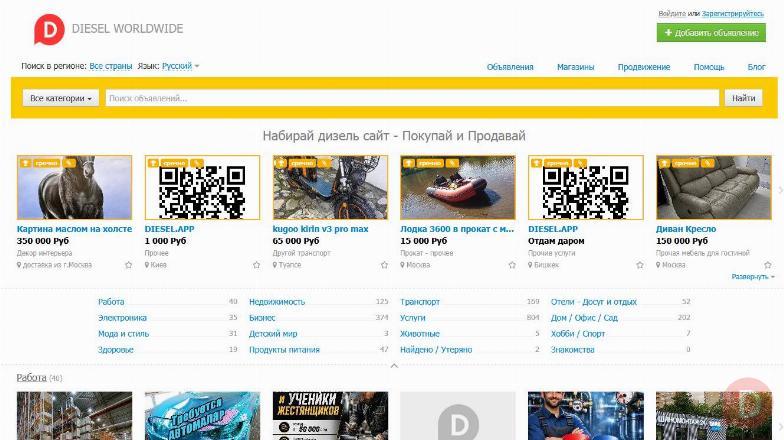Open the Недвижимость category
This screenshot has height=440, width=784.
click(x=276, y=302)
